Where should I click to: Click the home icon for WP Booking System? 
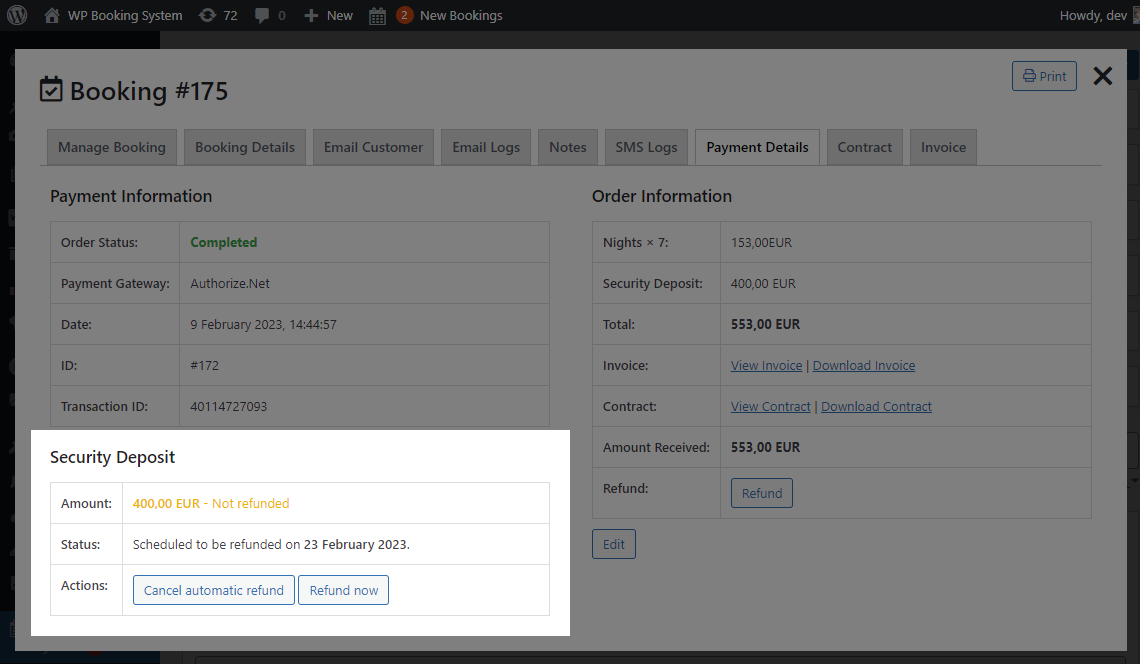[52, 15]
